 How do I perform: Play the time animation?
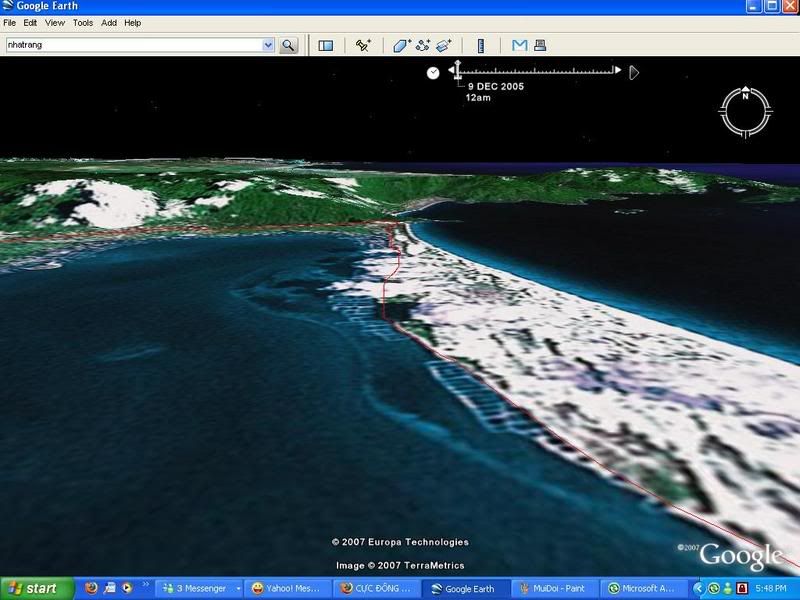[634, 72]
